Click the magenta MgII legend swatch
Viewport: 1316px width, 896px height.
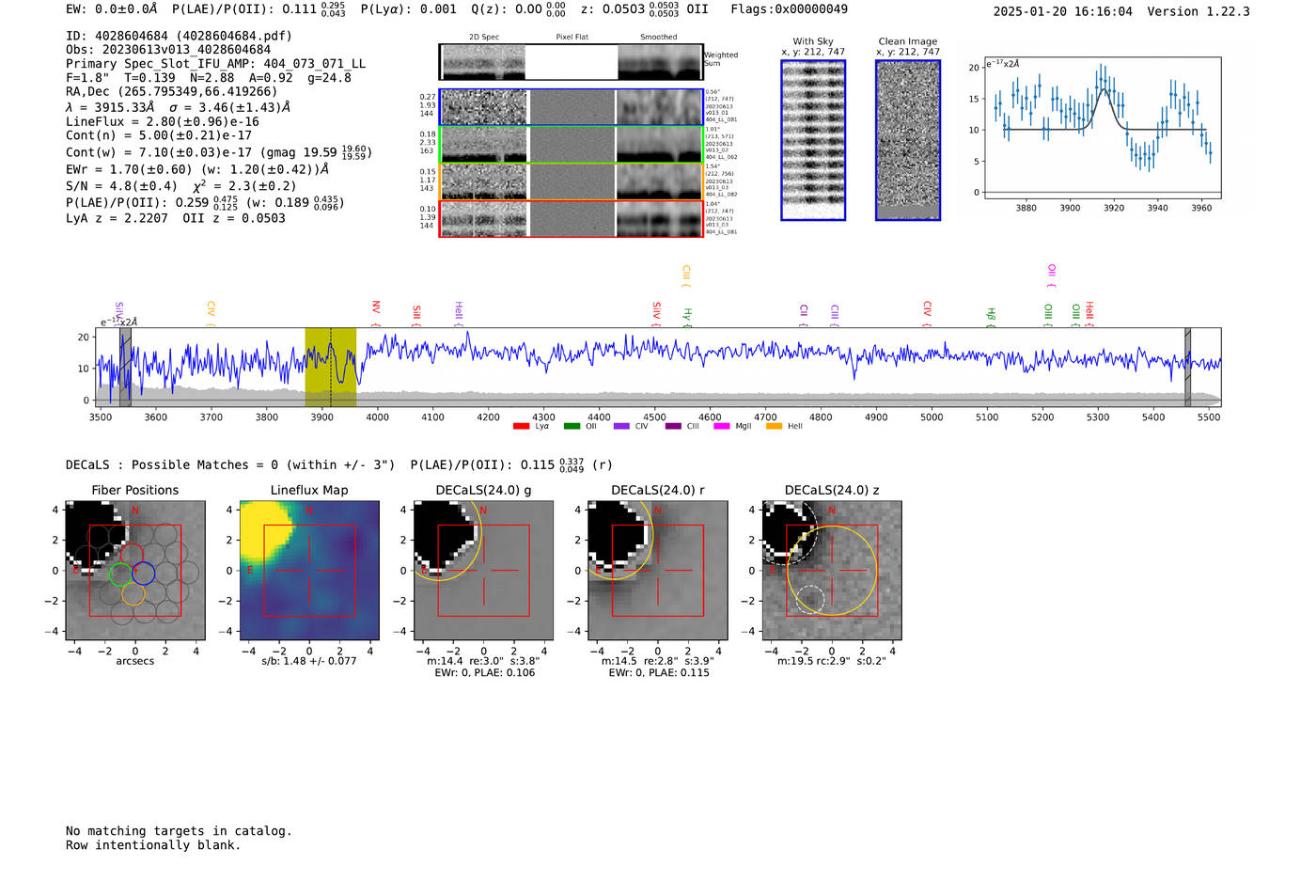click(722, 427)
